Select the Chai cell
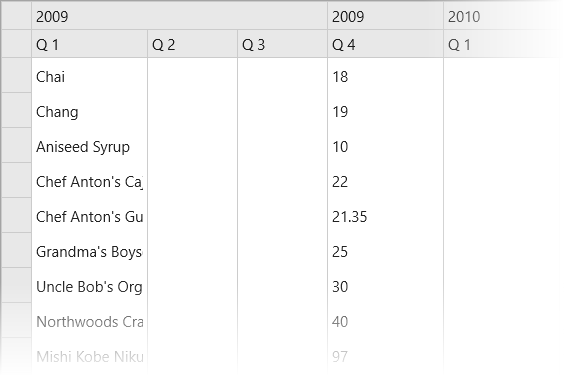Image resolution: width=564 pixels, height=376 pixels. pyautogui.click(x=90, y=77)
